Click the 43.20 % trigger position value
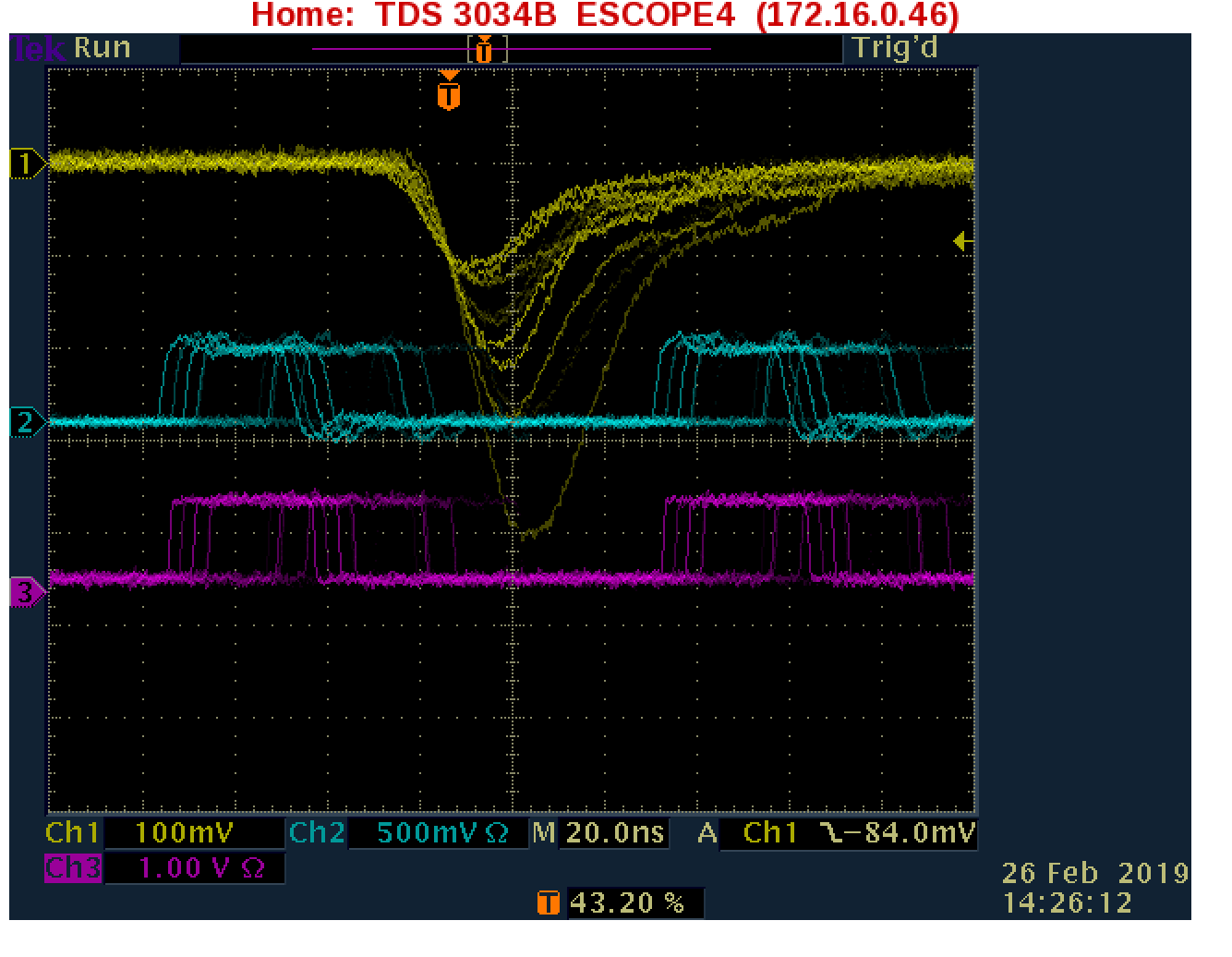Screen dimensions: 1232x957 click(627, 902)
